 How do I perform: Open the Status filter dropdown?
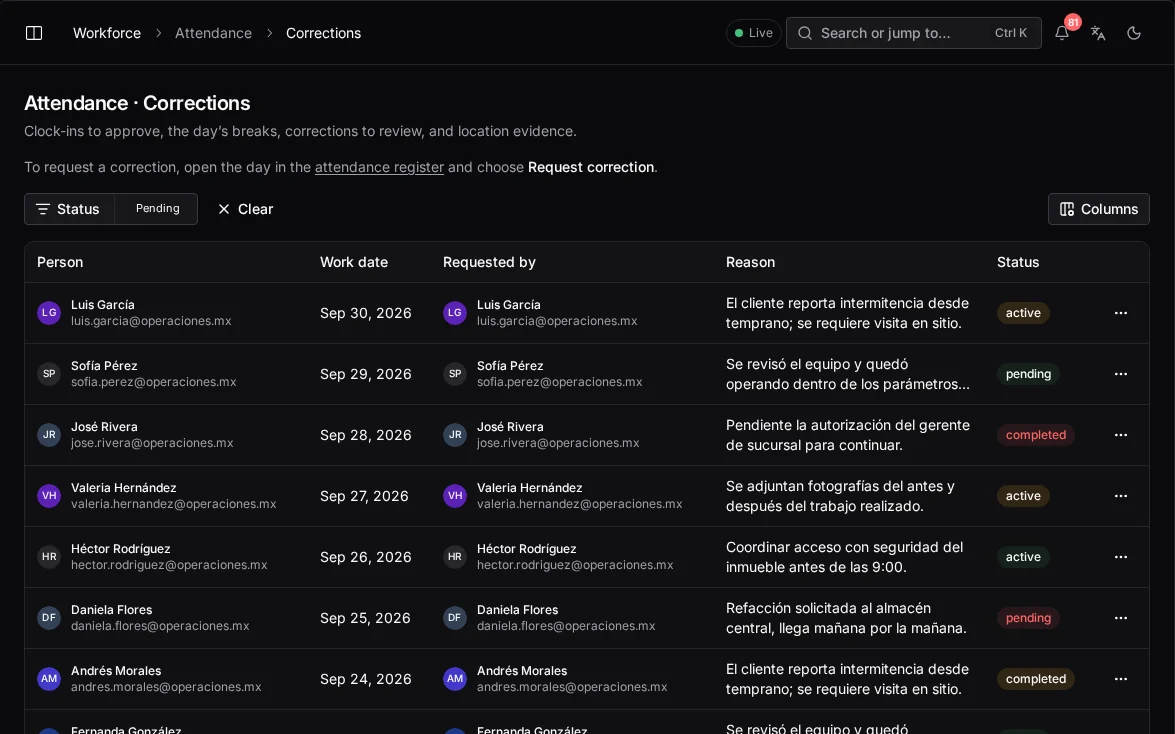coord(69,209)
